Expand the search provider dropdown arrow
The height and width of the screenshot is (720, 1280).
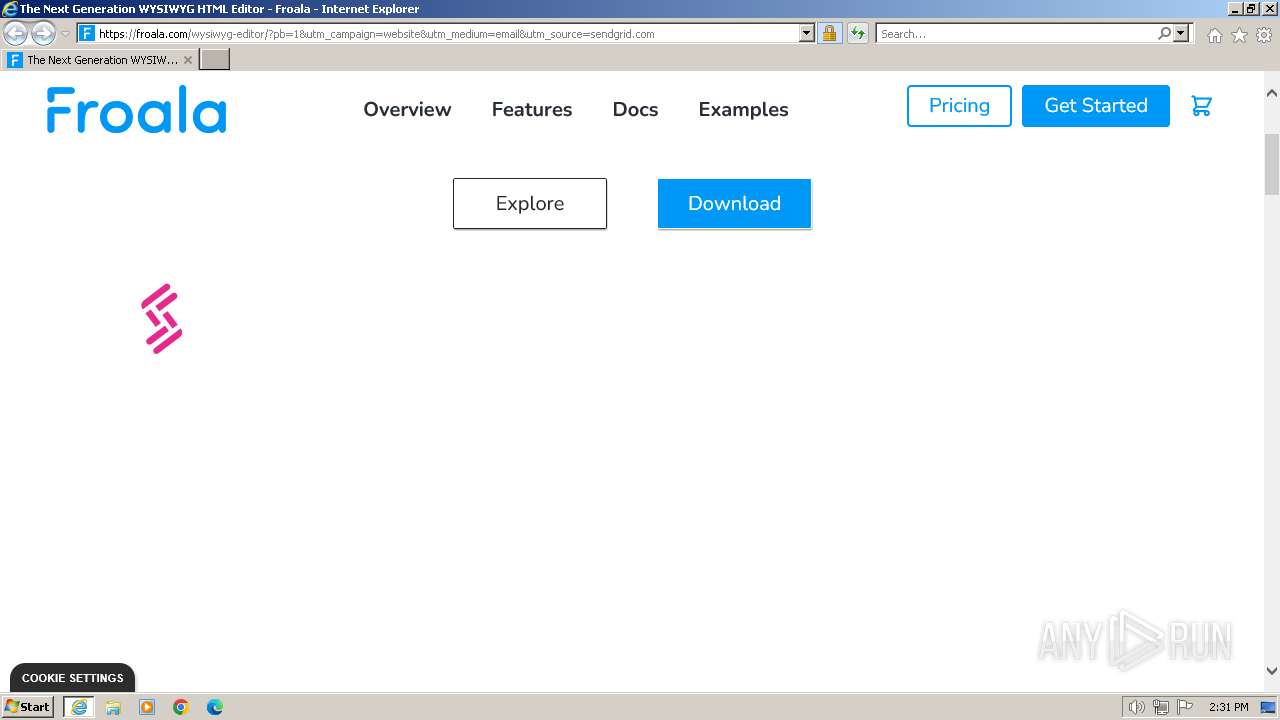(1181, 34)
